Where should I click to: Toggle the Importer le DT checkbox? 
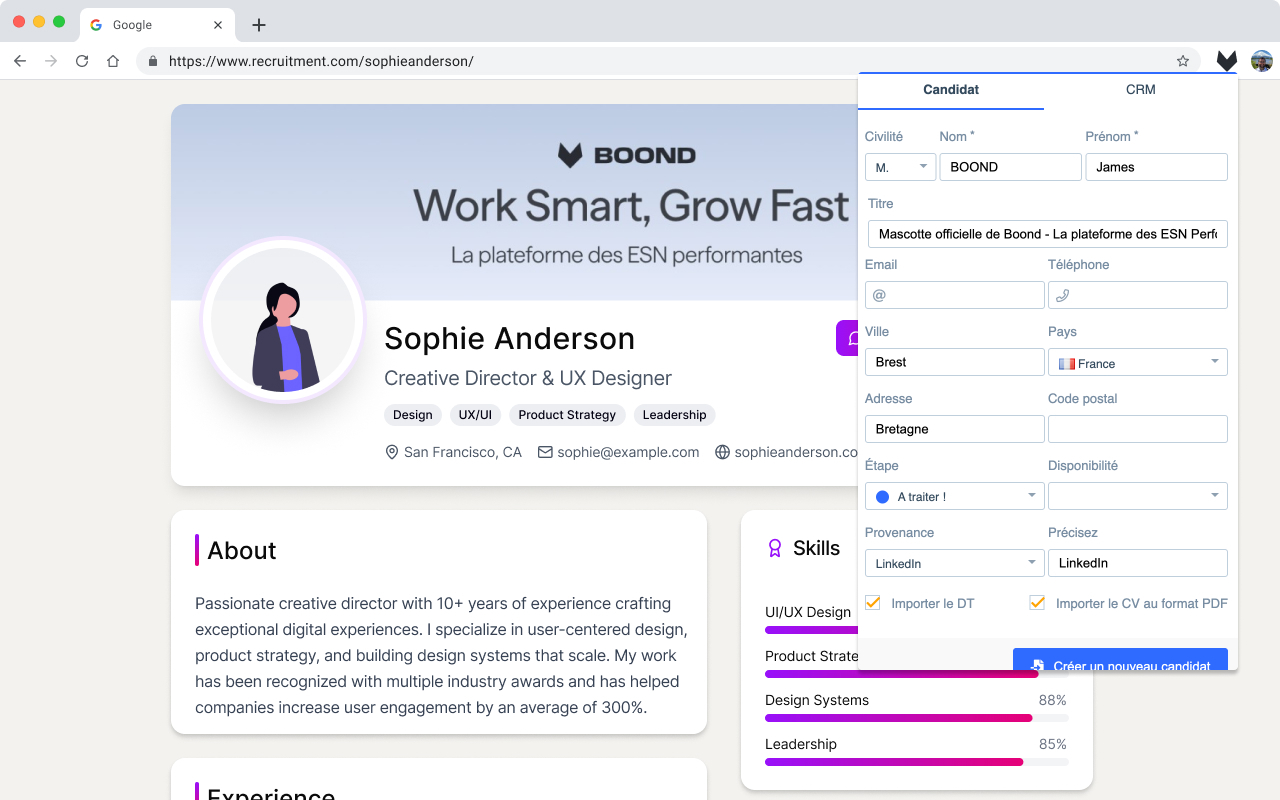[x=873, y=603]
